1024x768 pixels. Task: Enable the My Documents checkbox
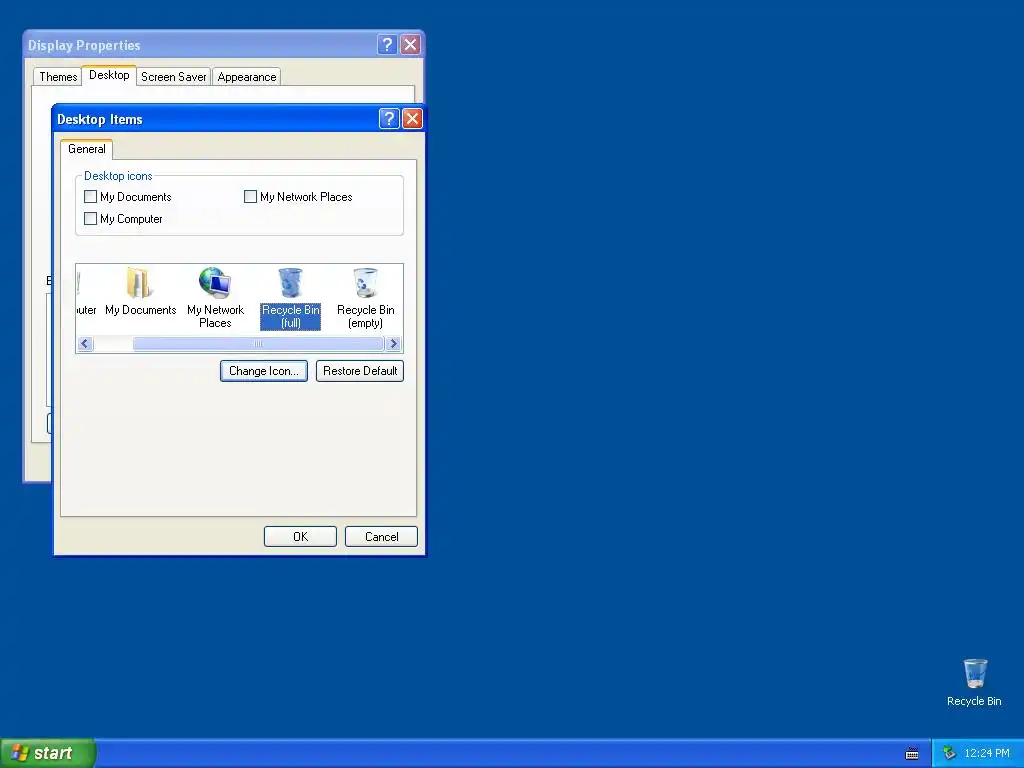[91, 197]
